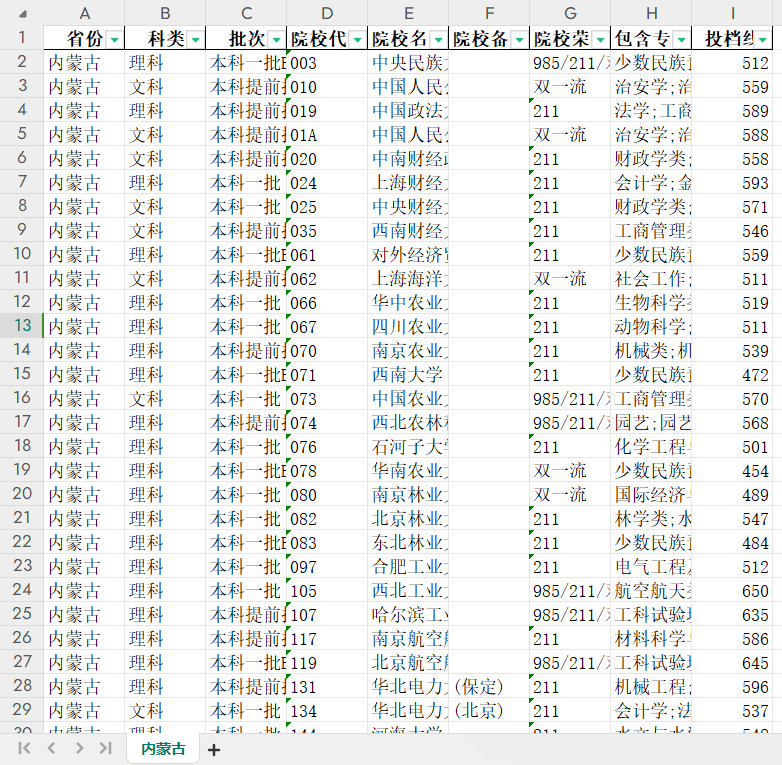Select 985/211 cell in row 2
Viewport: 782px width, 765px height.
tap(570, 62)
